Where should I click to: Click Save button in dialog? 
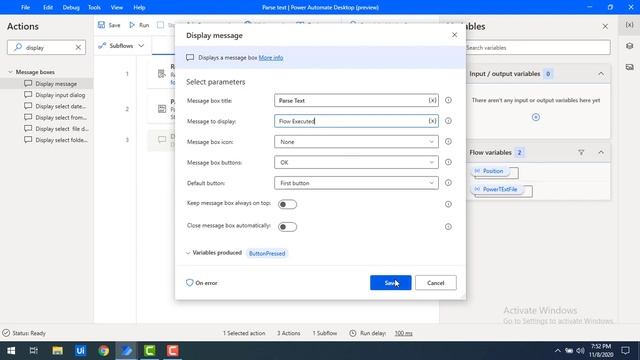[x=391, y=283]
